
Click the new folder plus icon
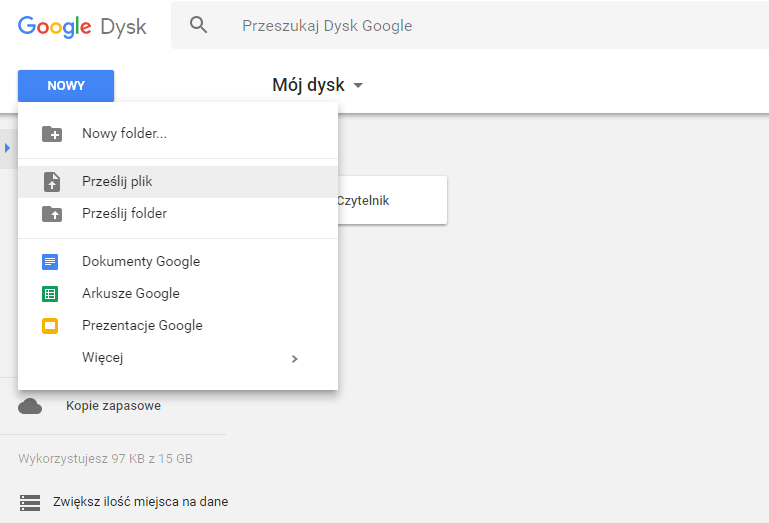(52, 134)
